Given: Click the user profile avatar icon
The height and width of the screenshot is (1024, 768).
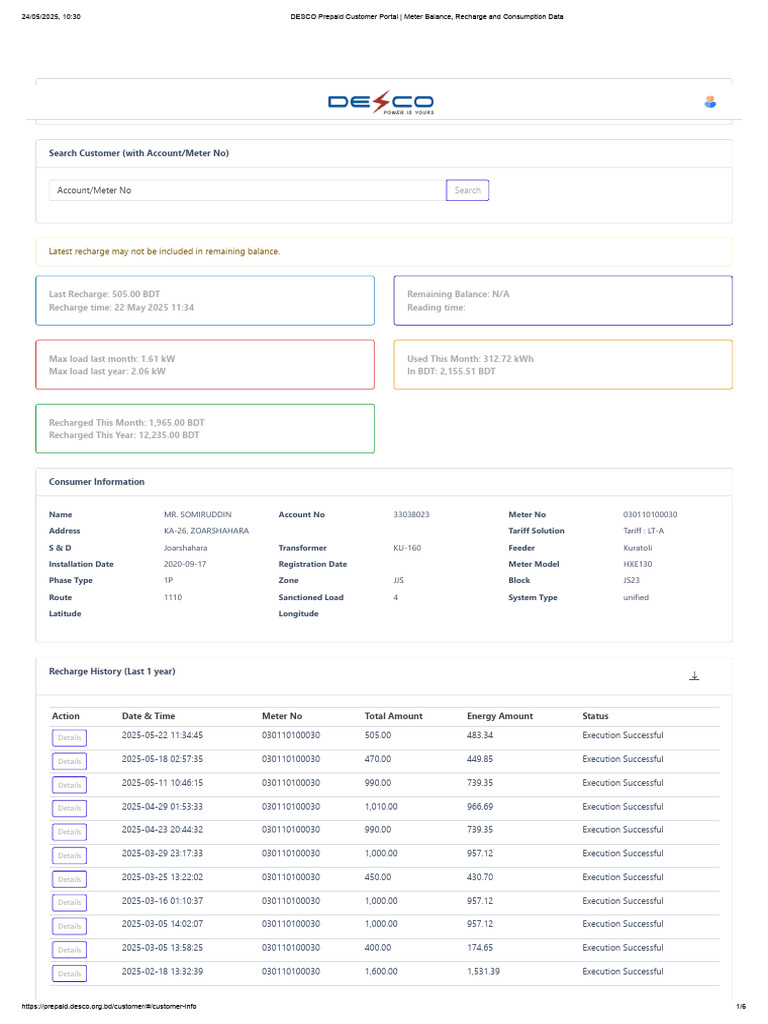Looking at the screenshot, I should (x=710, y=102).
